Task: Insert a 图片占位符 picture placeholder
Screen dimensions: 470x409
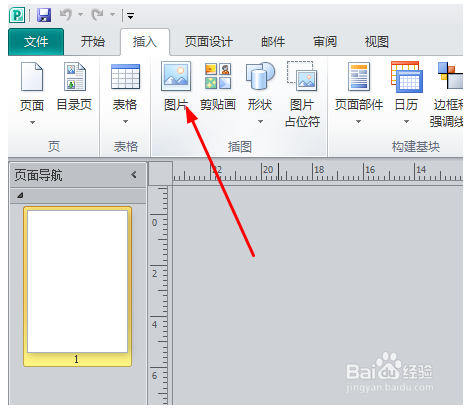Action: (x=302, y=94)
